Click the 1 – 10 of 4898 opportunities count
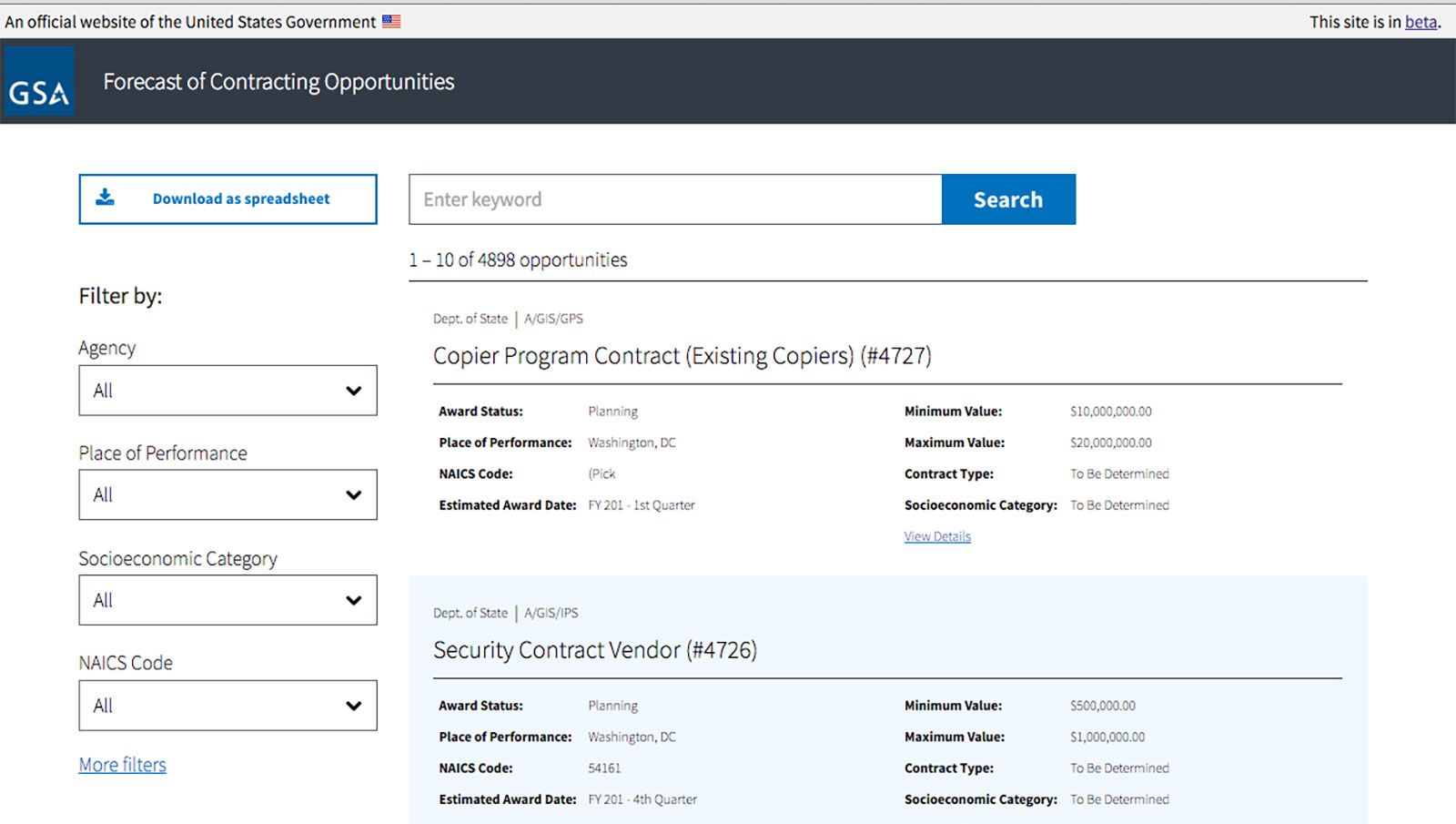 click(518, 260)
